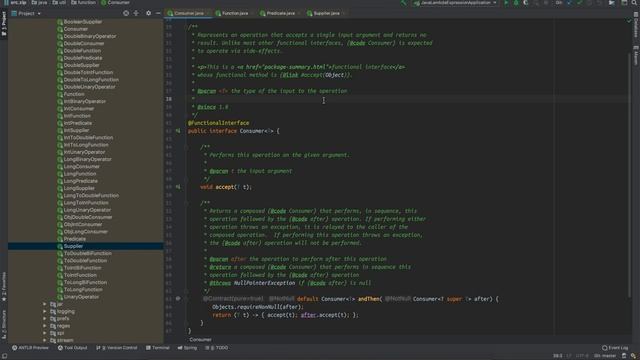Select the Predicate class in project tree
Image resolution: width=640 pixels, height=360 pixels.
pos(75,239)
